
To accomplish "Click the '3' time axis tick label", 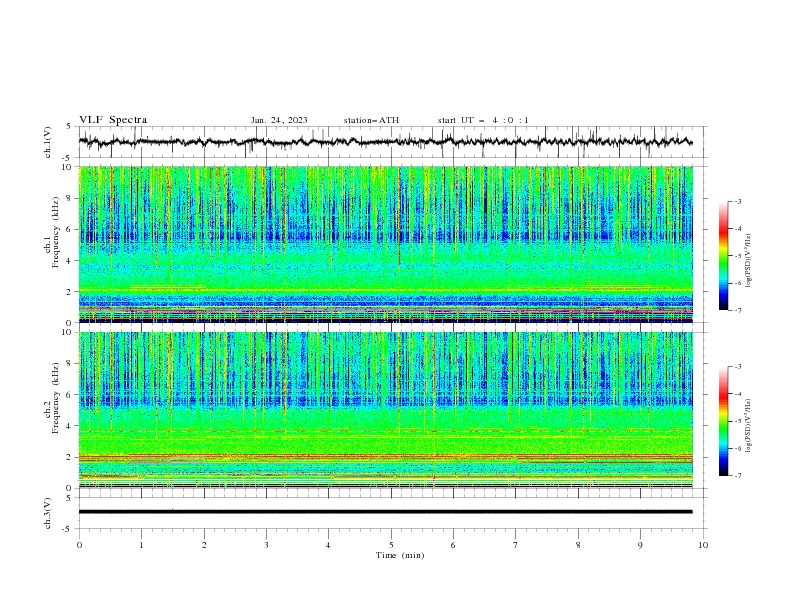I will [266, 545].
